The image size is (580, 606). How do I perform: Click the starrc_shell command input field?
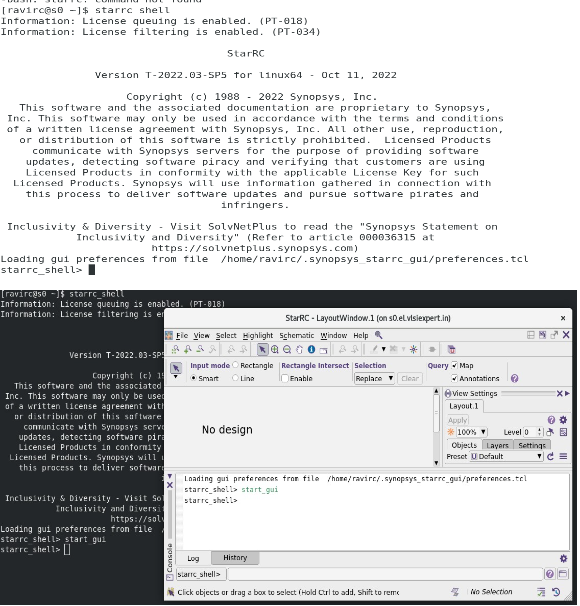coord(385,575)
